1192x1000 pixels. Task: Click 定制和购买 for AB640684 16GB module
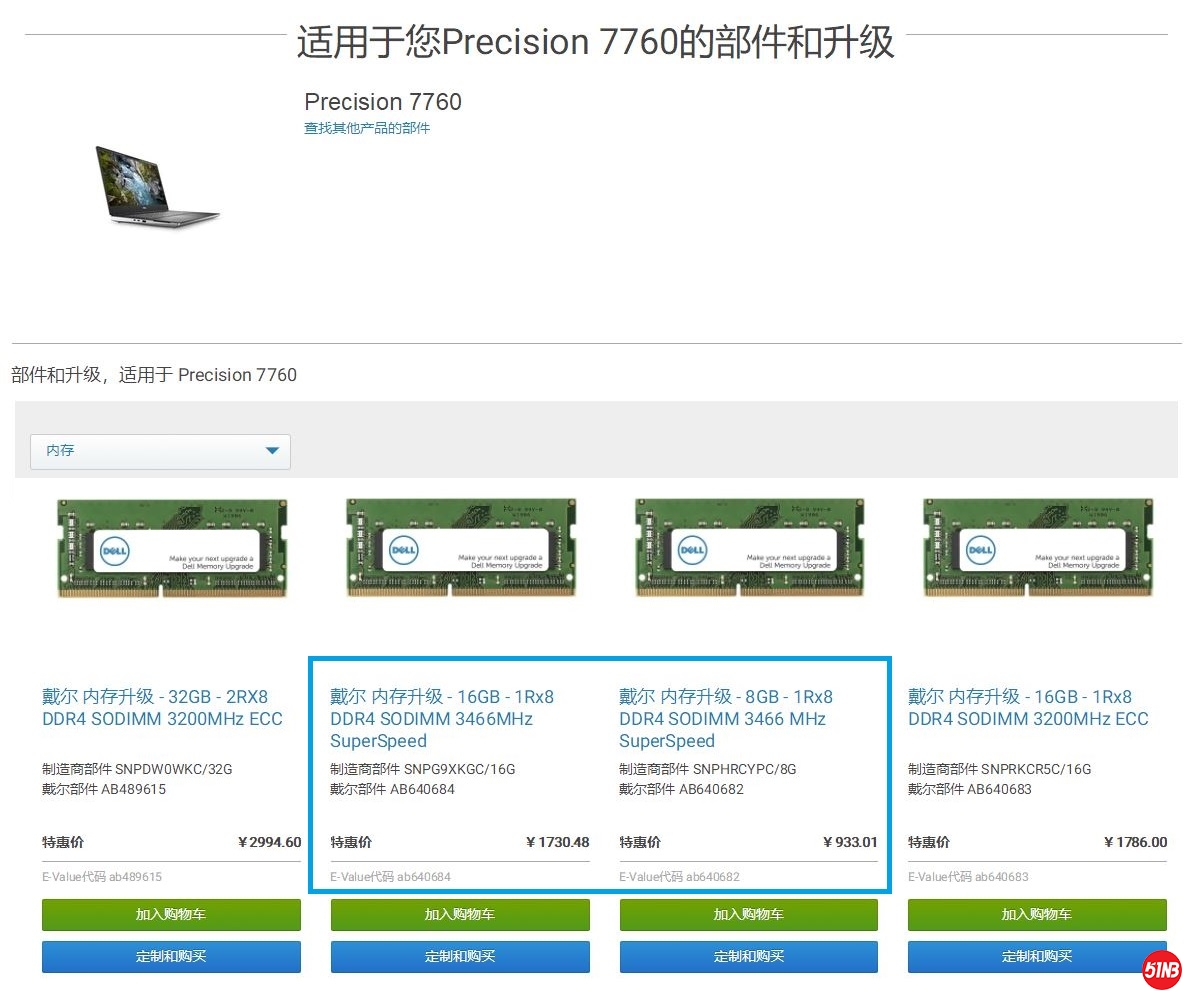coord(460,957)
